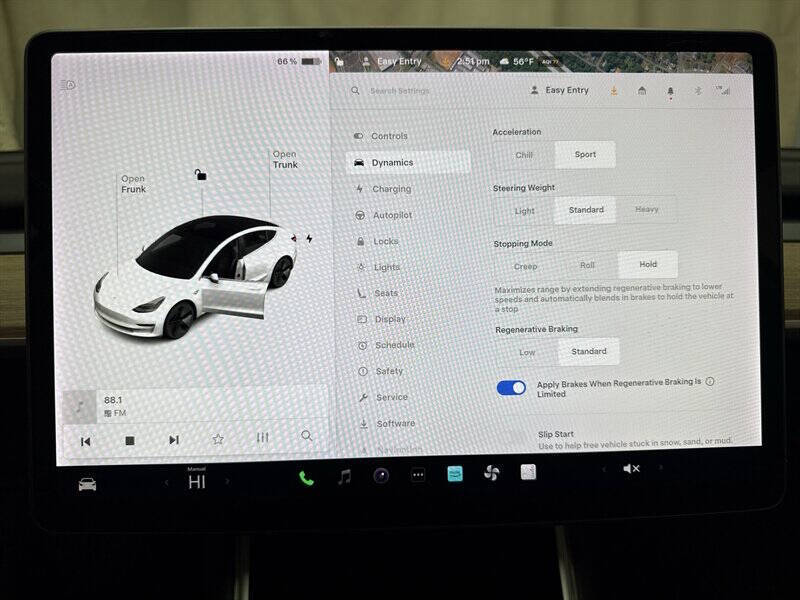The width and height of the screenshot is (800, 600).
Task: Set Stopping Mode to Creep
Action: click(525, 265)
